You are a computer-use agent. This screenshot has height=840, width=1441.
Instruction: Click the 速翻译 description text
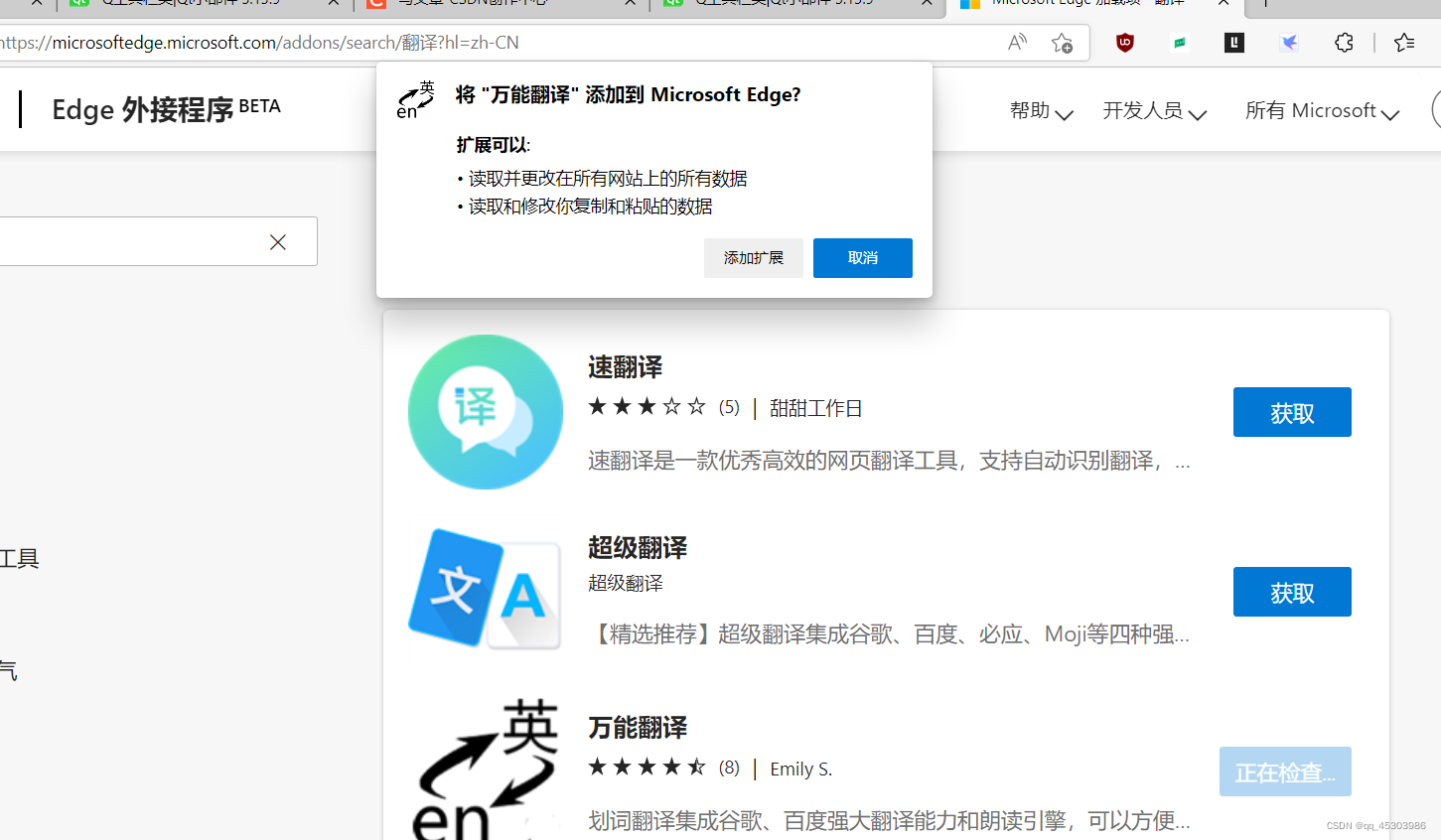pyautogui.click(x=889, y=461)
